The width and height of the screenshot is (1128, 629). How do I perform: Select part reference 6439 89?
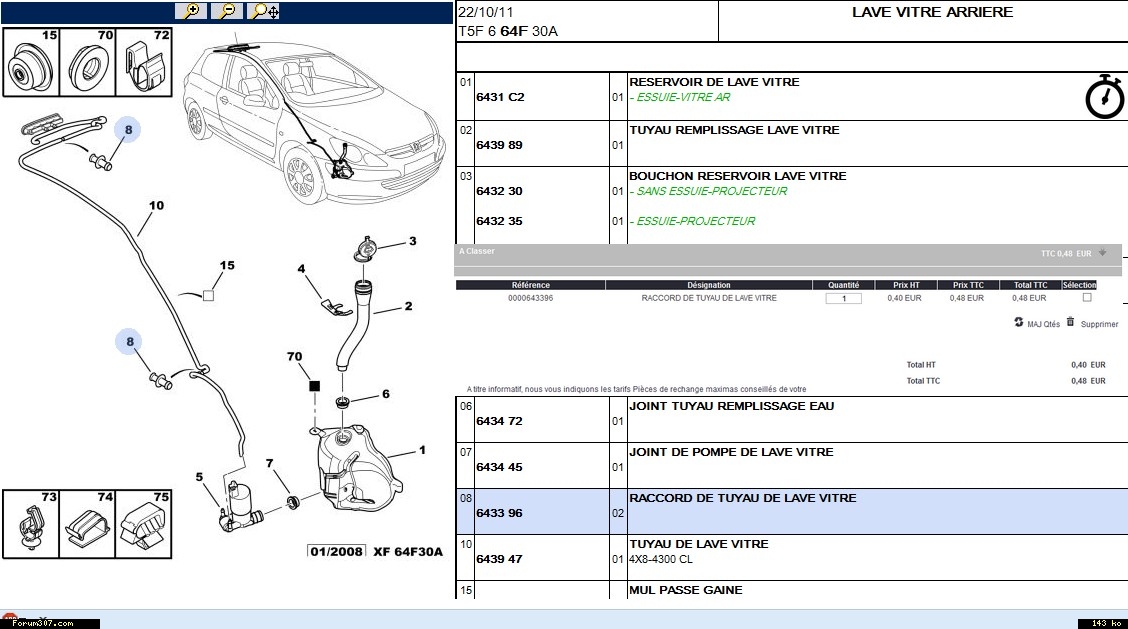pyautogui.click(x=499, y=145)
